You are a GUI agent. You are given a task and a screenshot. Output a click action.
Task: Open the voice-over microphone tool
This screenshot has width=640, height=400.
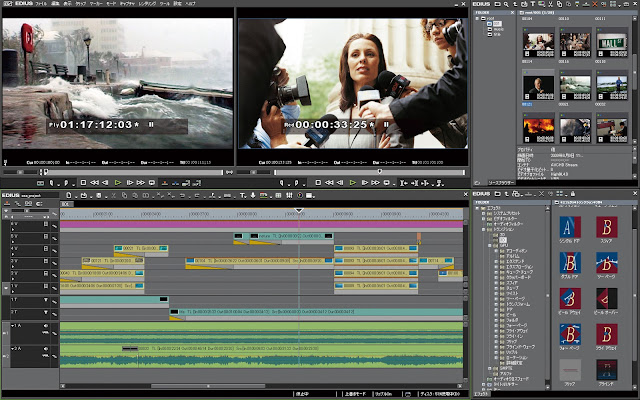click(x=253, y=196)
